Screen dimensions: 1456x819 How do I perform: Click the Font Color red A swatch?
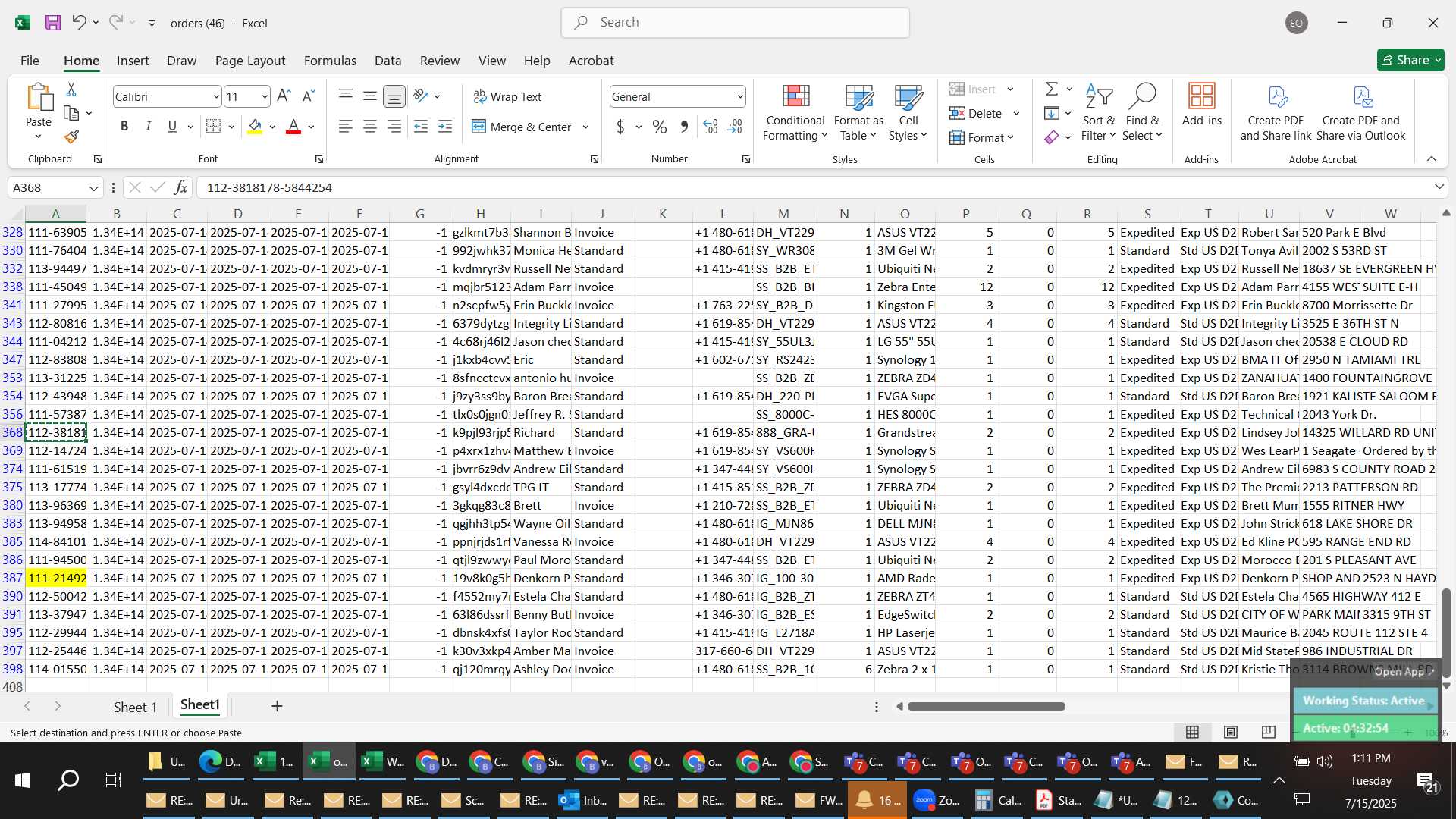(293, 127)
